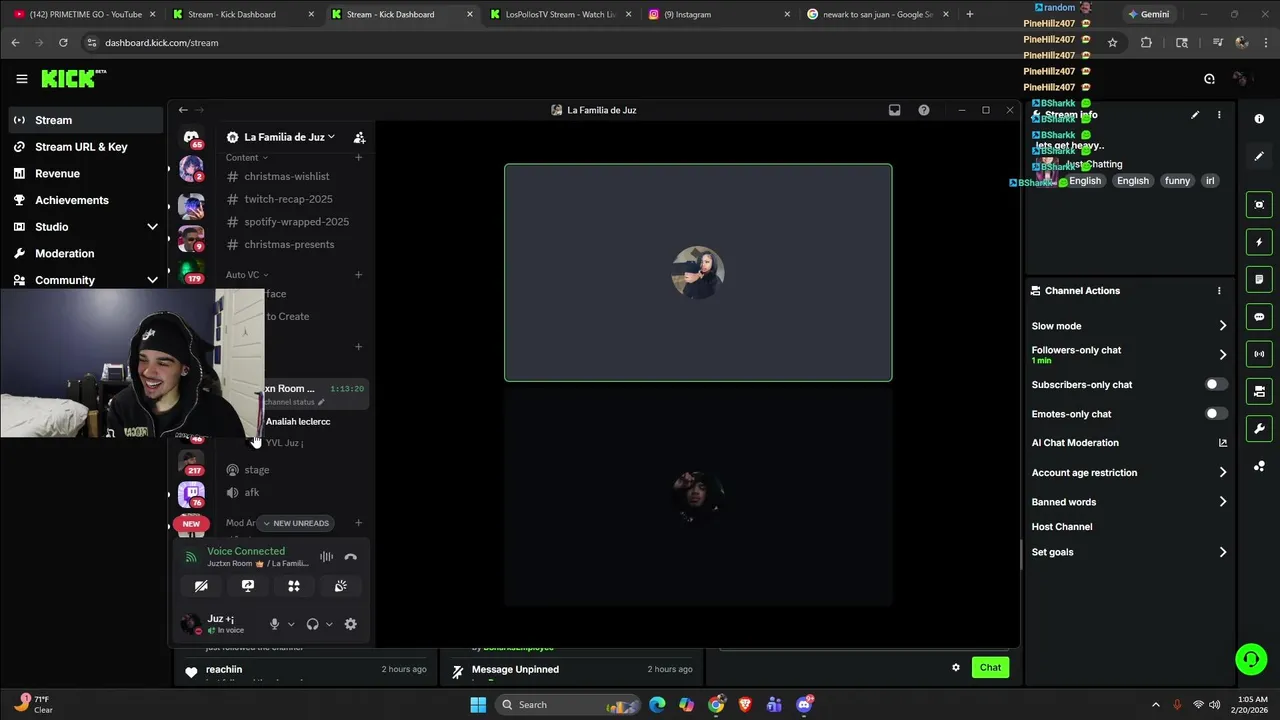
Task: Switch to LosPollosTV Stream browser tab
Action: coord(560,14)
